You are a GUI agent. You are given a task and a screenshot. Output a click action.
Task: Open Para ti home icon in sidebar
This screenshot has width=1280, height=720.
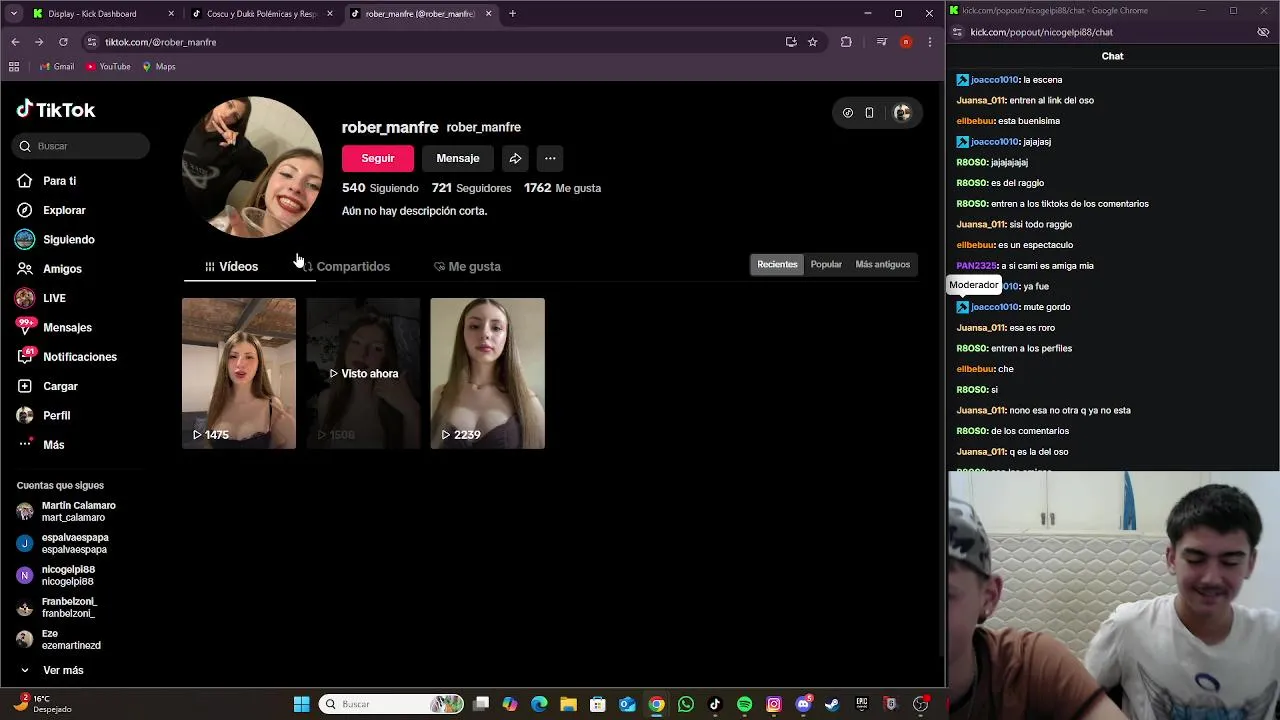[25, 181]
